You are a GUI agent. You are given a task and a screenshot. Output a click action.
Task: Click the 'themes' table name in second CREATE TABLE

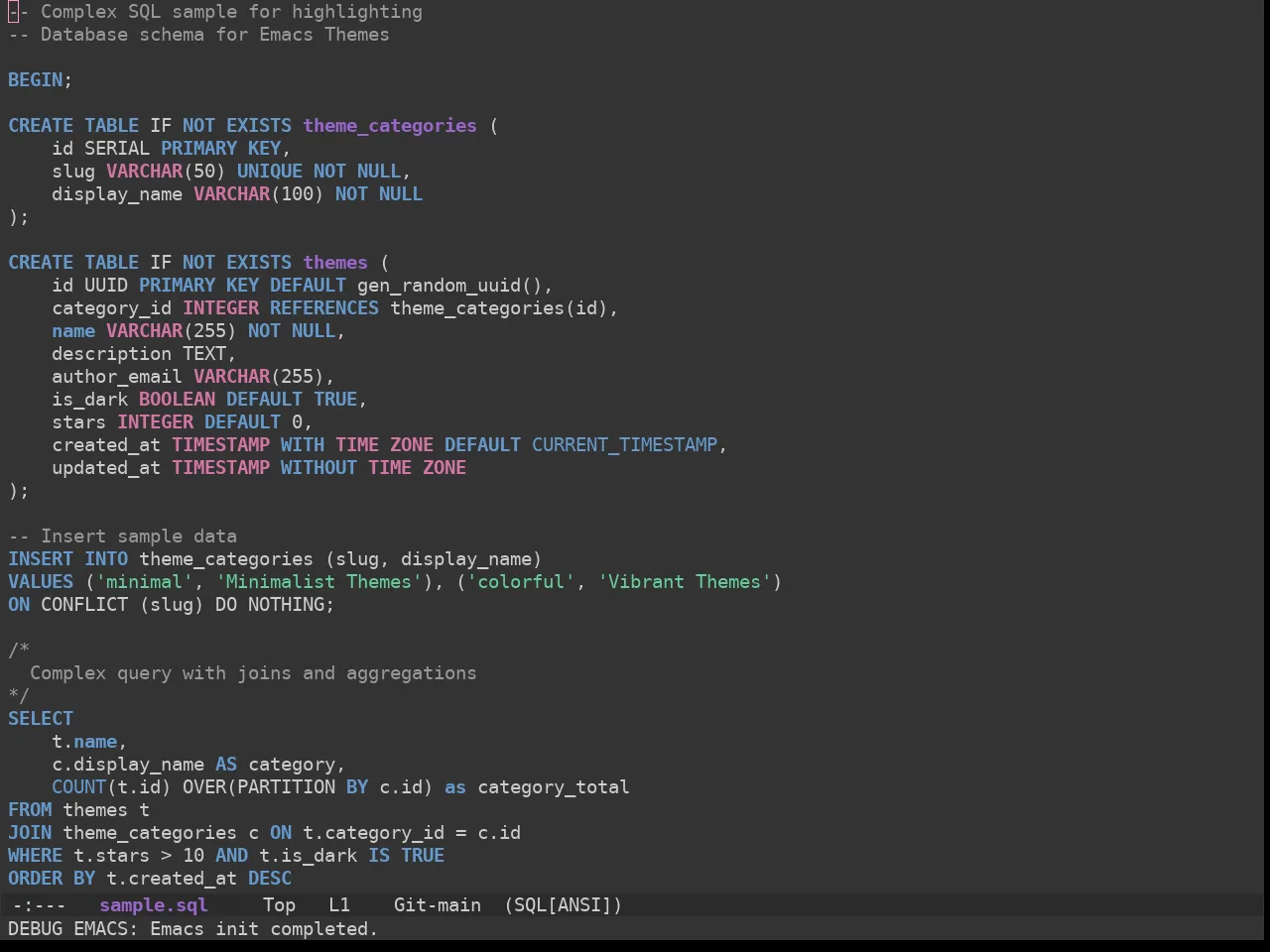pyautogui.click(x=335, y=262)
